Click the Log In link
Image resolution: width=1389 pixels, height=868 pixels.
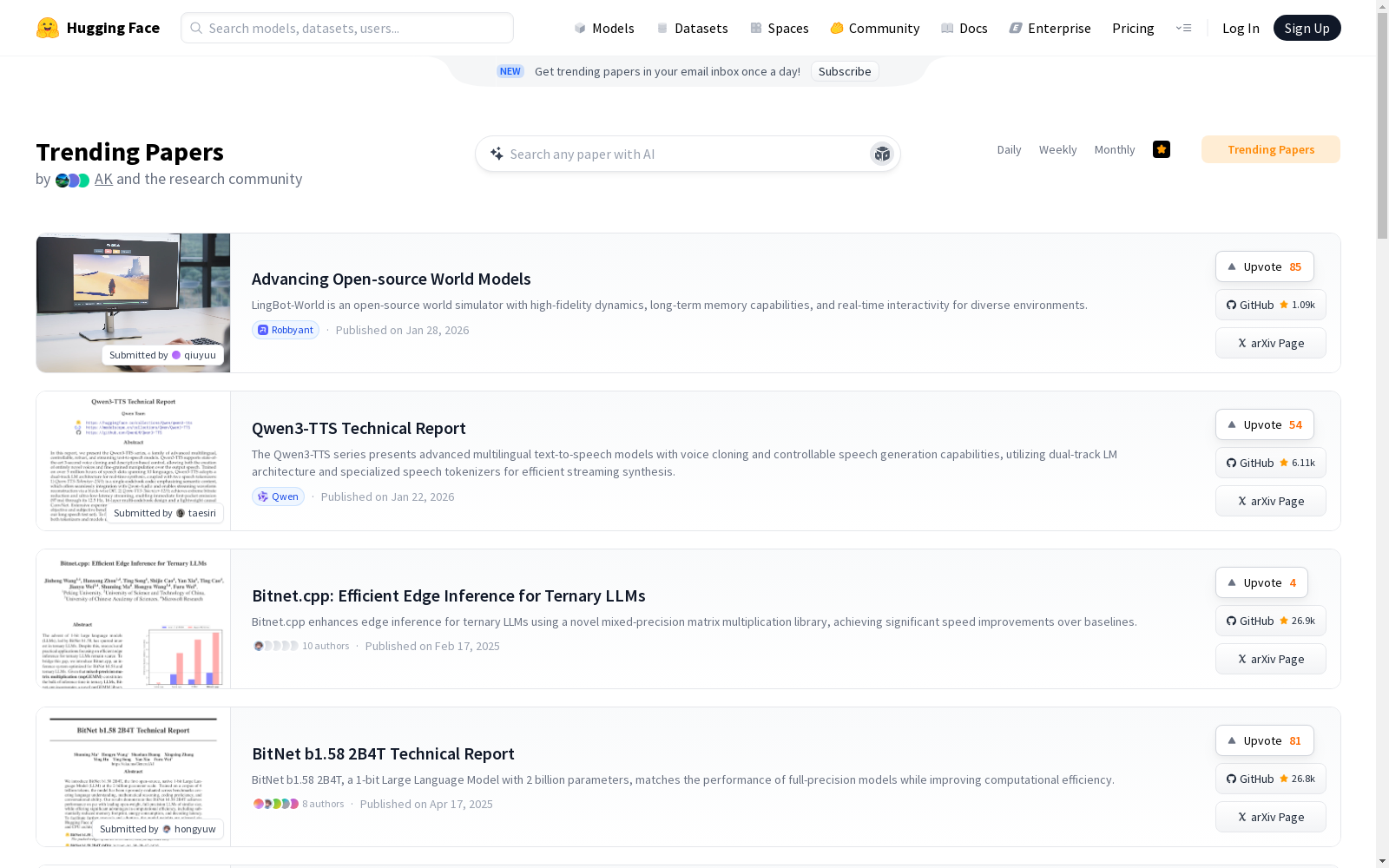(x=1241, y=28)
